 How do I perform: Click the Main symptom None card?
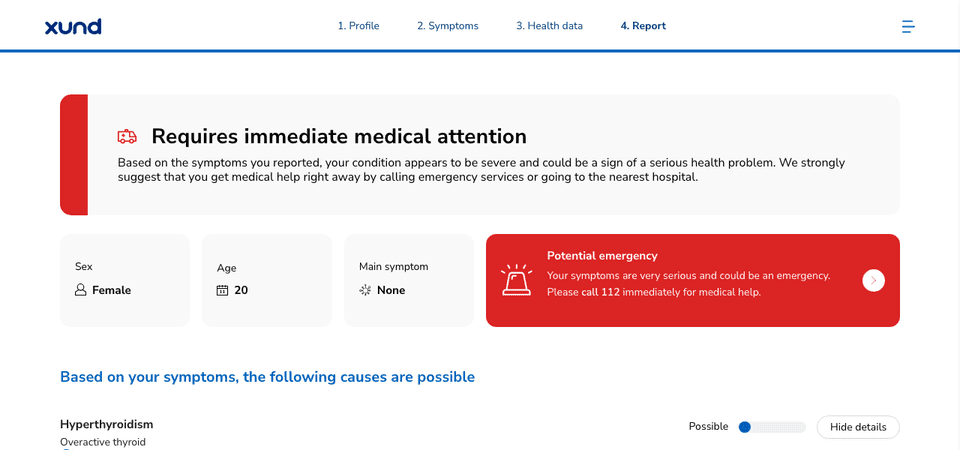click(x=409, y=280)
